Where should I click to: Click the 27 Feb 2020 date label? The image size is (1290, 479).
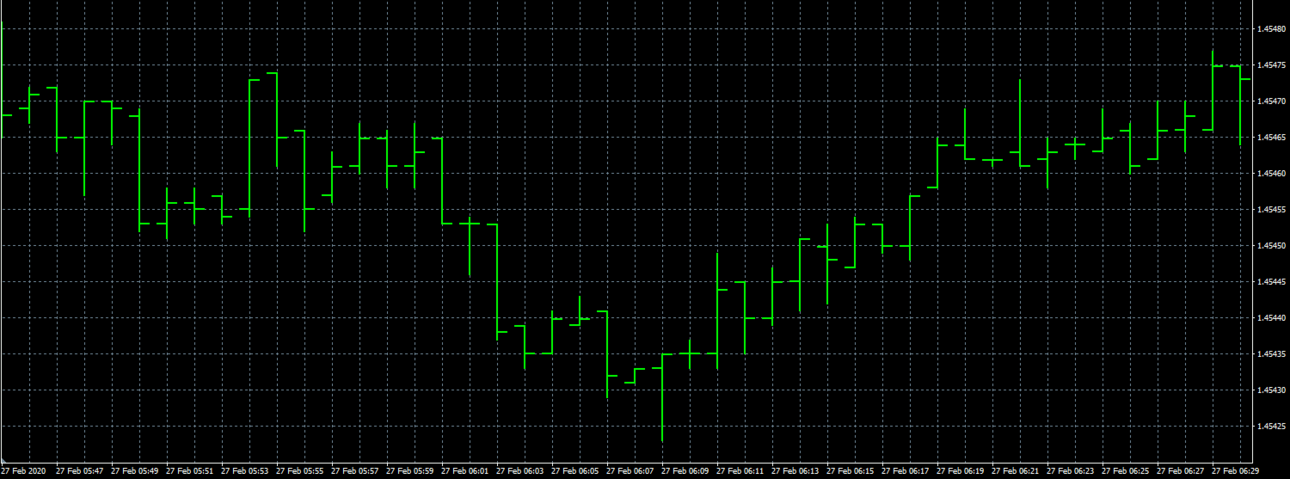(x=23, y=471)
